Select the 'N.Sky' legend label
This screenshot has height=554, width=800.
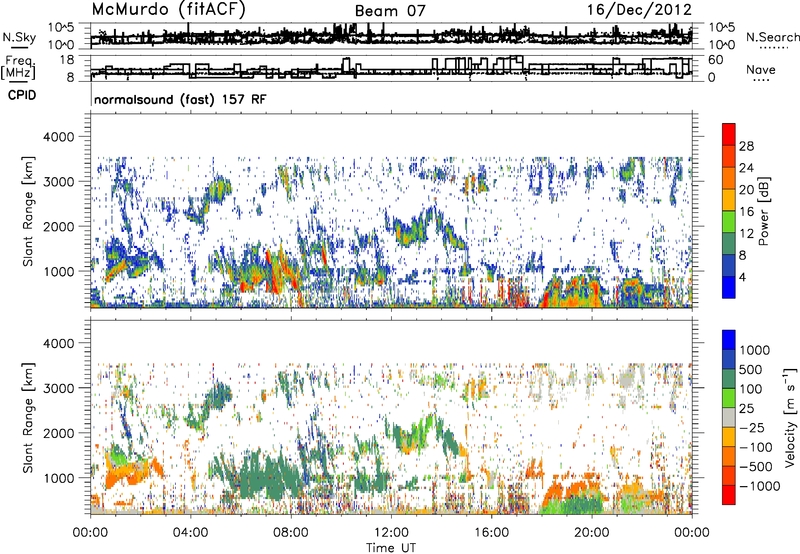19,37
